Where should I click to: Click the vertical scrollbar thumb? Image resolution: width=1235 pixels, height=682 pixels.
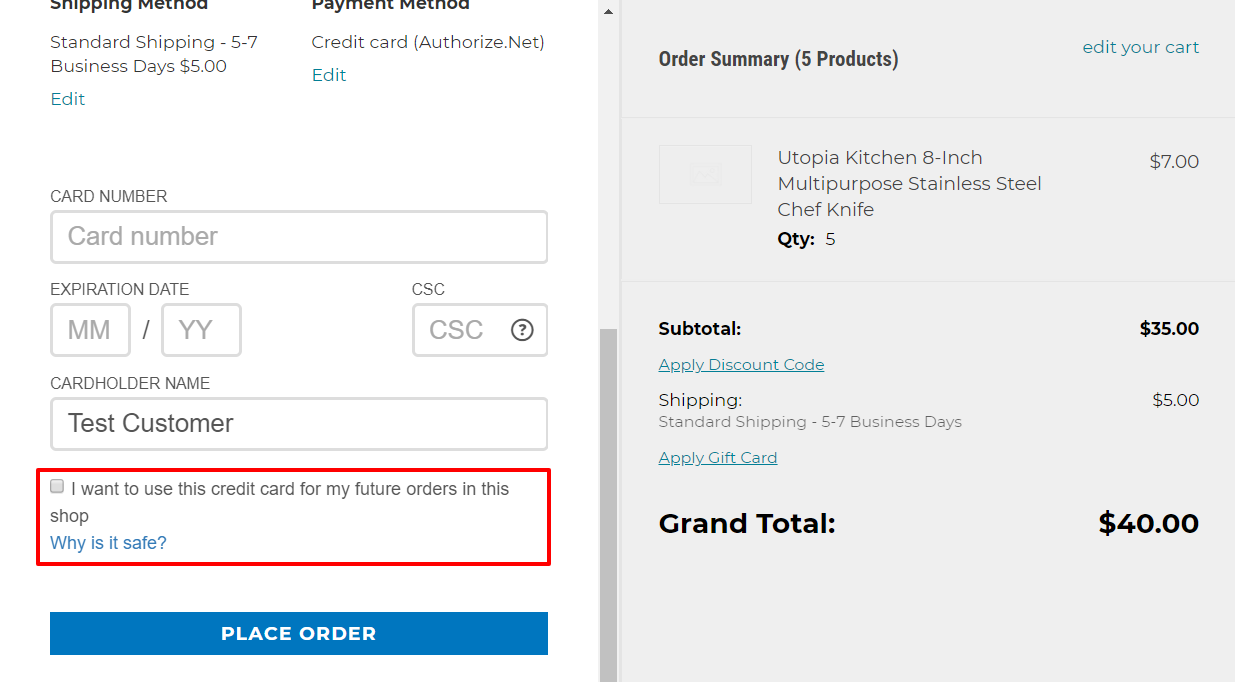click(608, 505)
